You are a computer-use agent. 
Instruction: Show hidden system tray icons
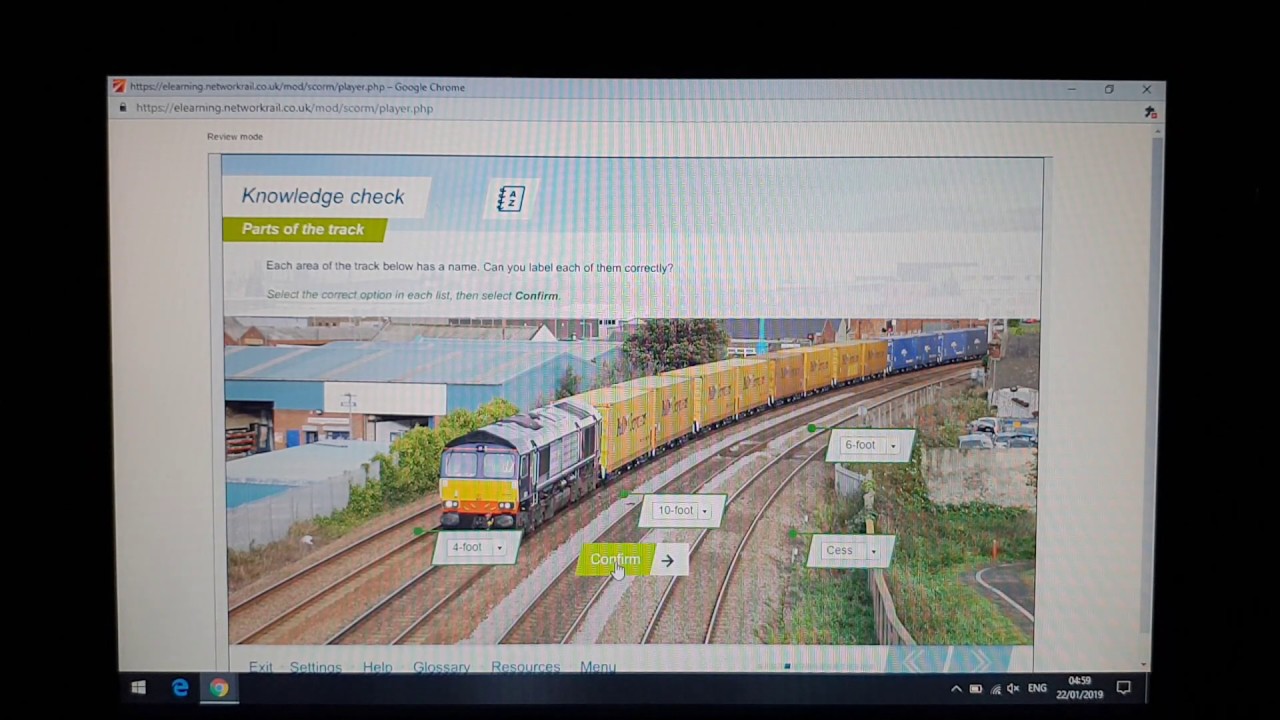(956, 688)
